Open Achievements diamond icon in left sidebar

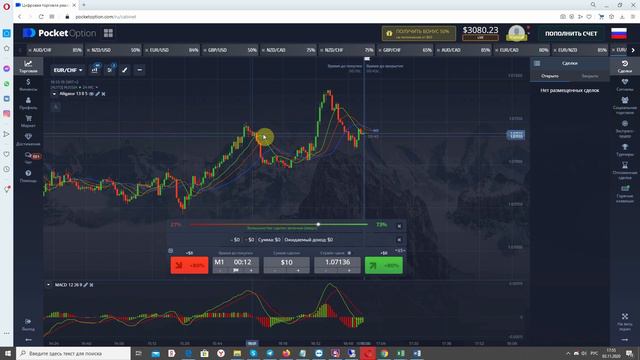click(28, 139)
